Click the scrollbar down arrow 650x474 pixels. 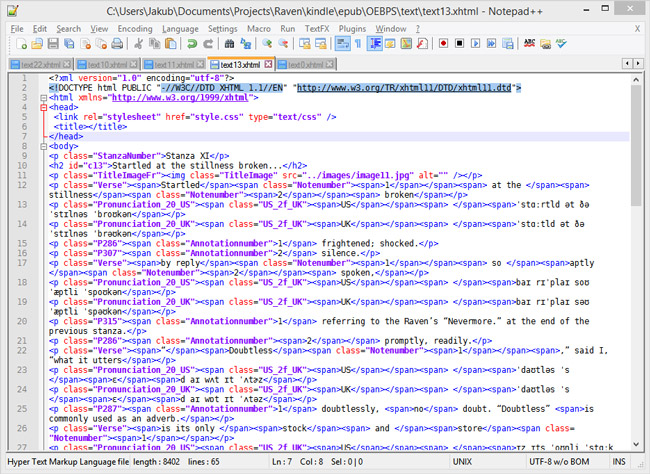pos(636,445)
